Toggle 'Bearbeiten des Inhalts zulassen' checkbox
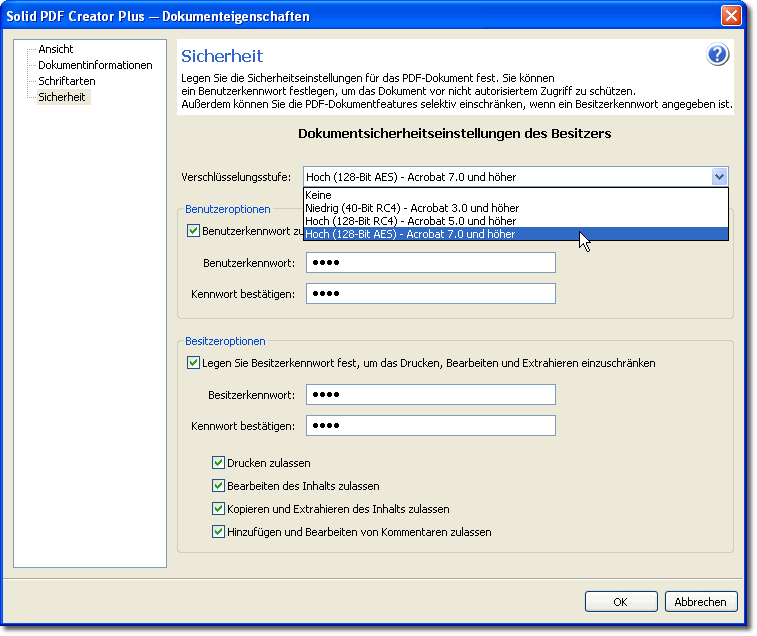The image size is (757, 636). tap(218, 486)
